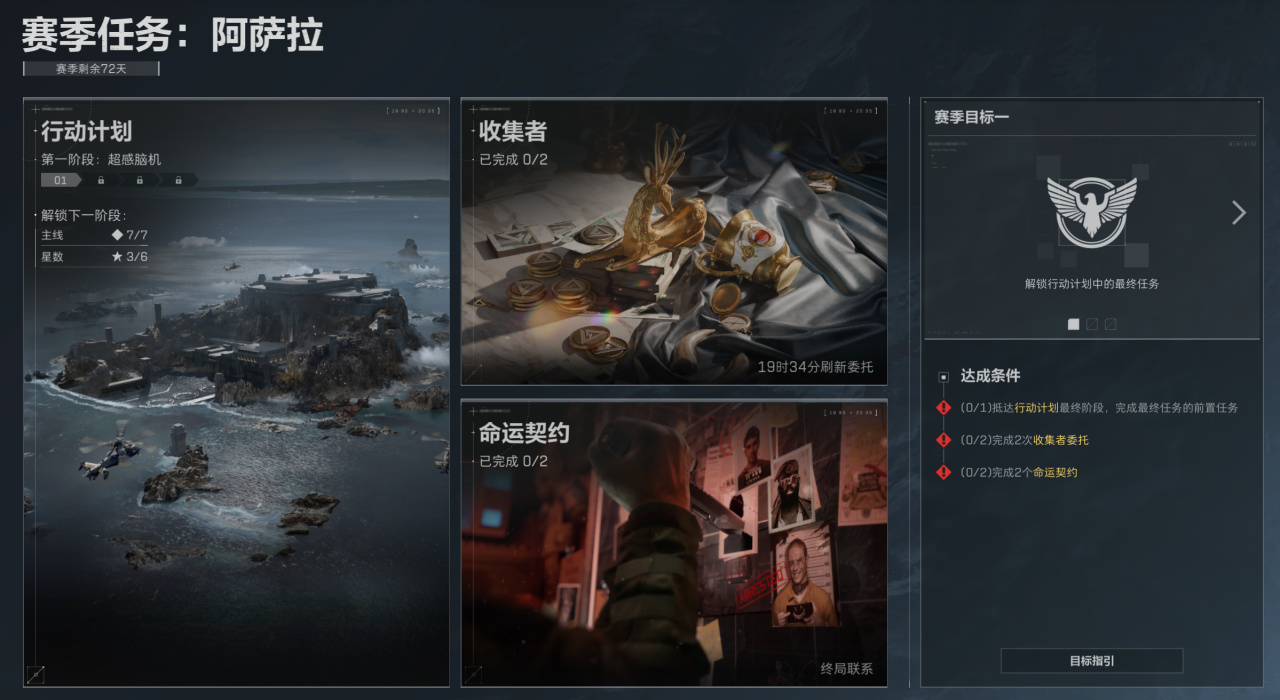
Task: Open the 命运契约 card with wanted posters
Action: click(x=674, y=543)
